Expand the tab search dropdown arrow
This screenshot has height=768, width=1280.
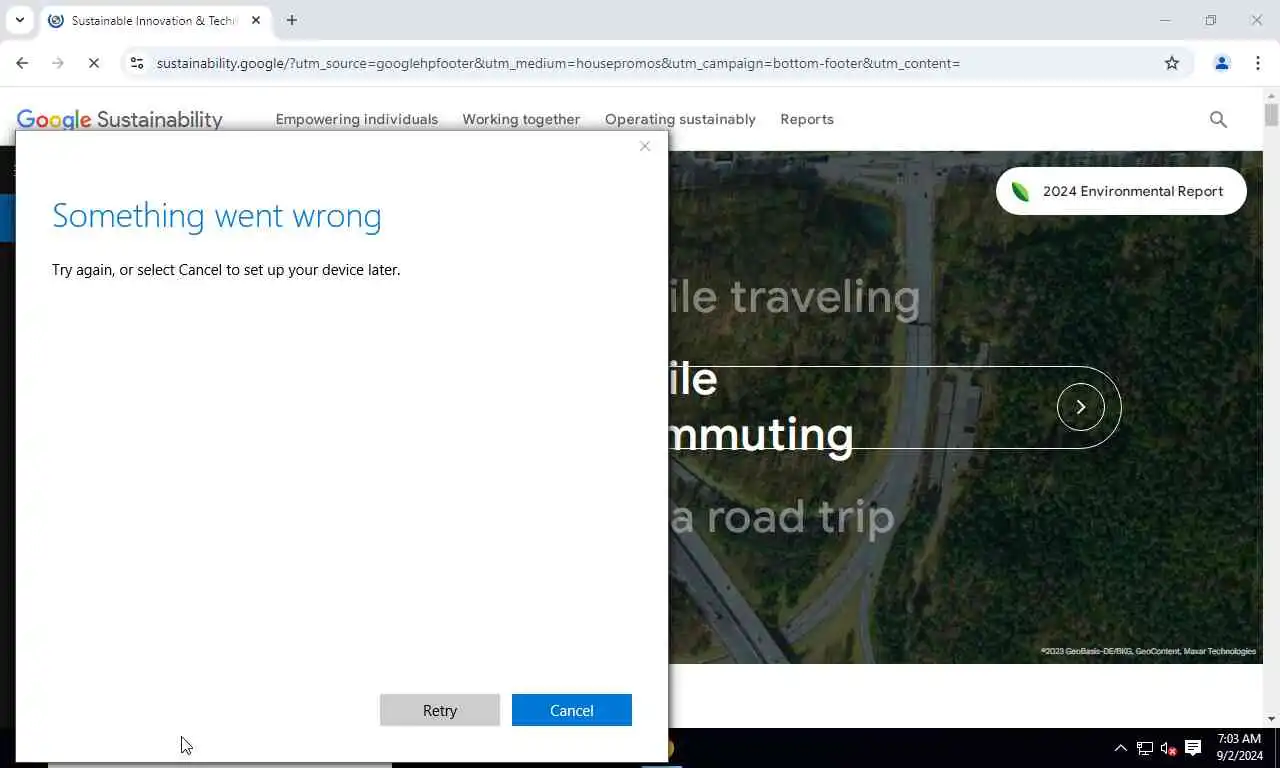click(19, 20)
